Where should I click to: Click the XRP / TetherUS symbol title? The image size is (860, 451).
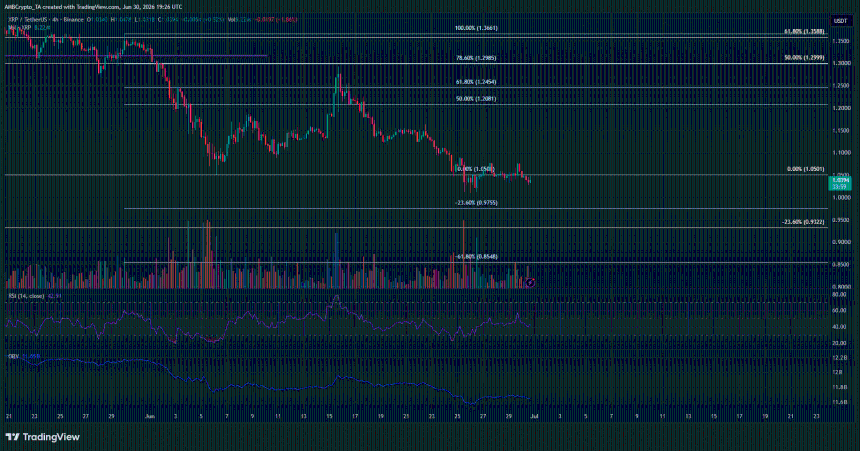29,20
